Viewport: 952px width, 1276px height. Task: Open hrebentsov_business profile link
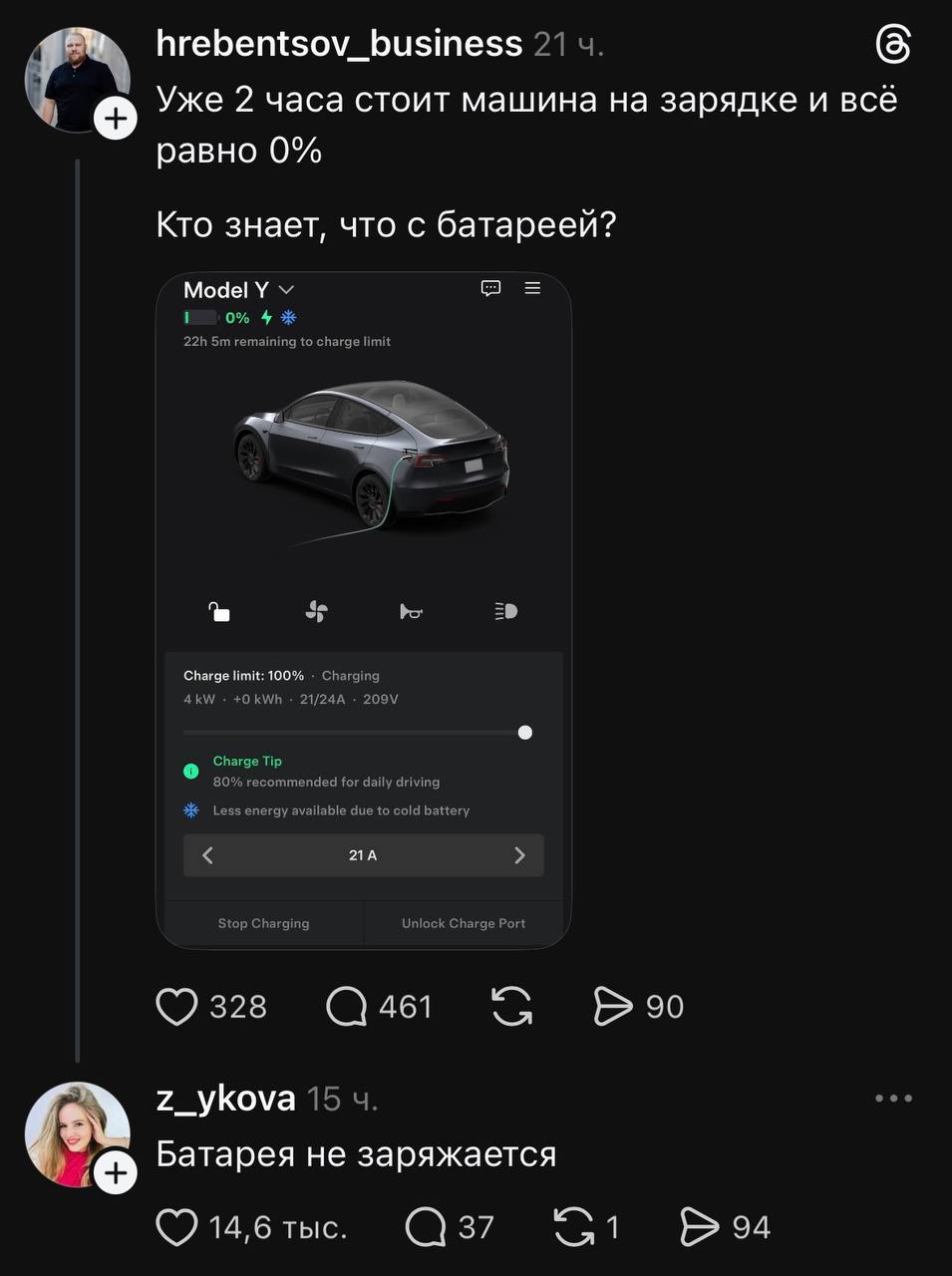[x=339, y=44]
